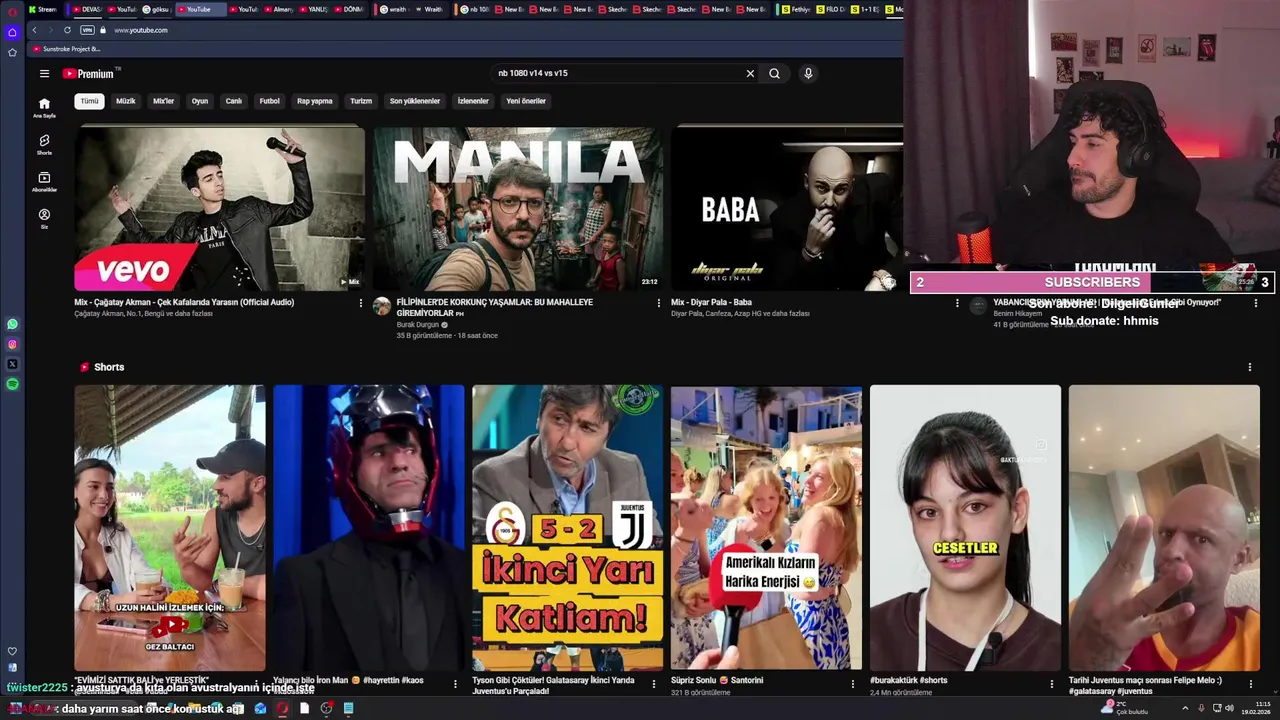Viewport: 1280px width, 720px height.
Task: Open Instagram in Opera sidebar
Action: [12, 344]
